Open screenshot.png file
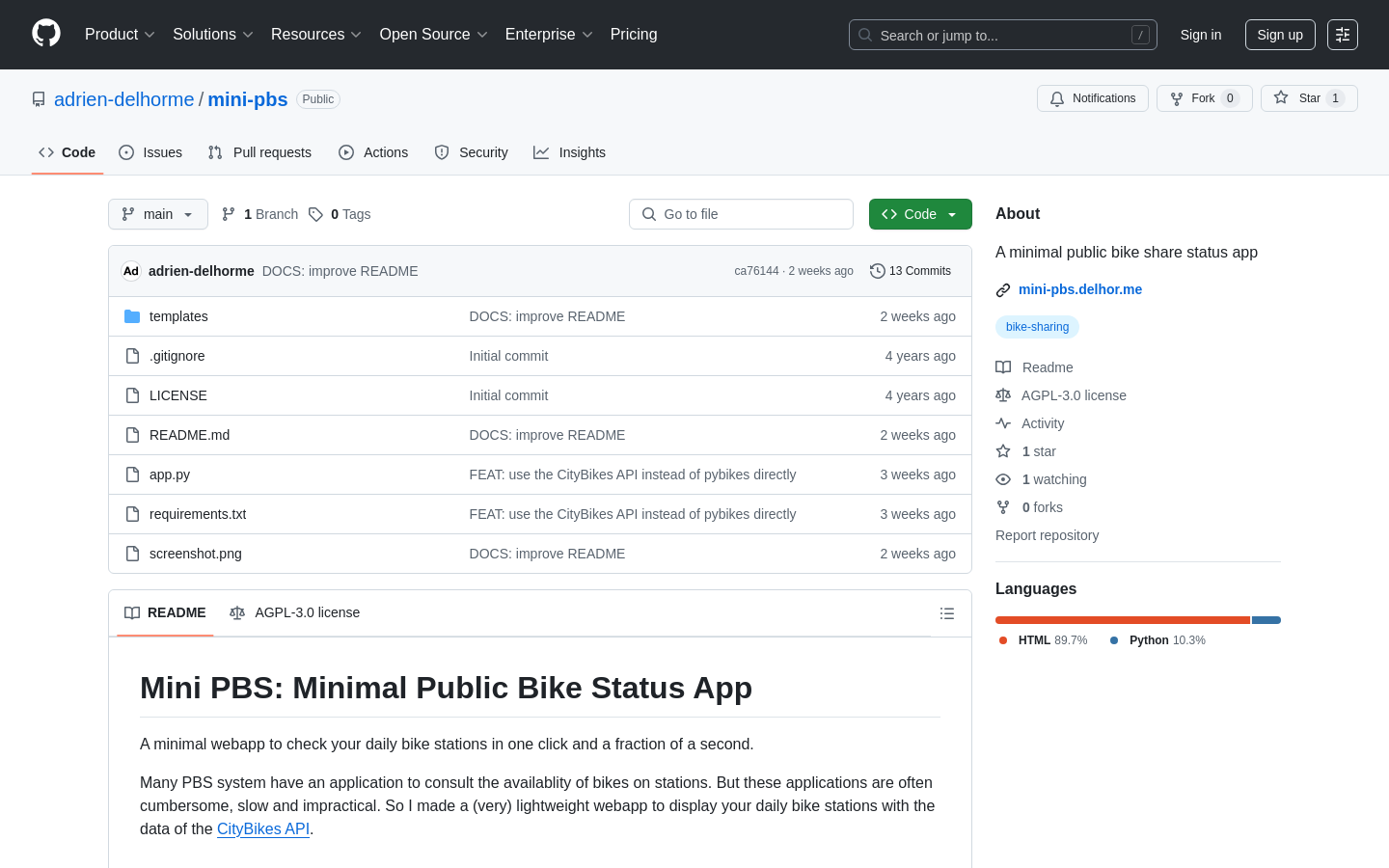This screenshot has width=1389, height=868. (196, 554)
